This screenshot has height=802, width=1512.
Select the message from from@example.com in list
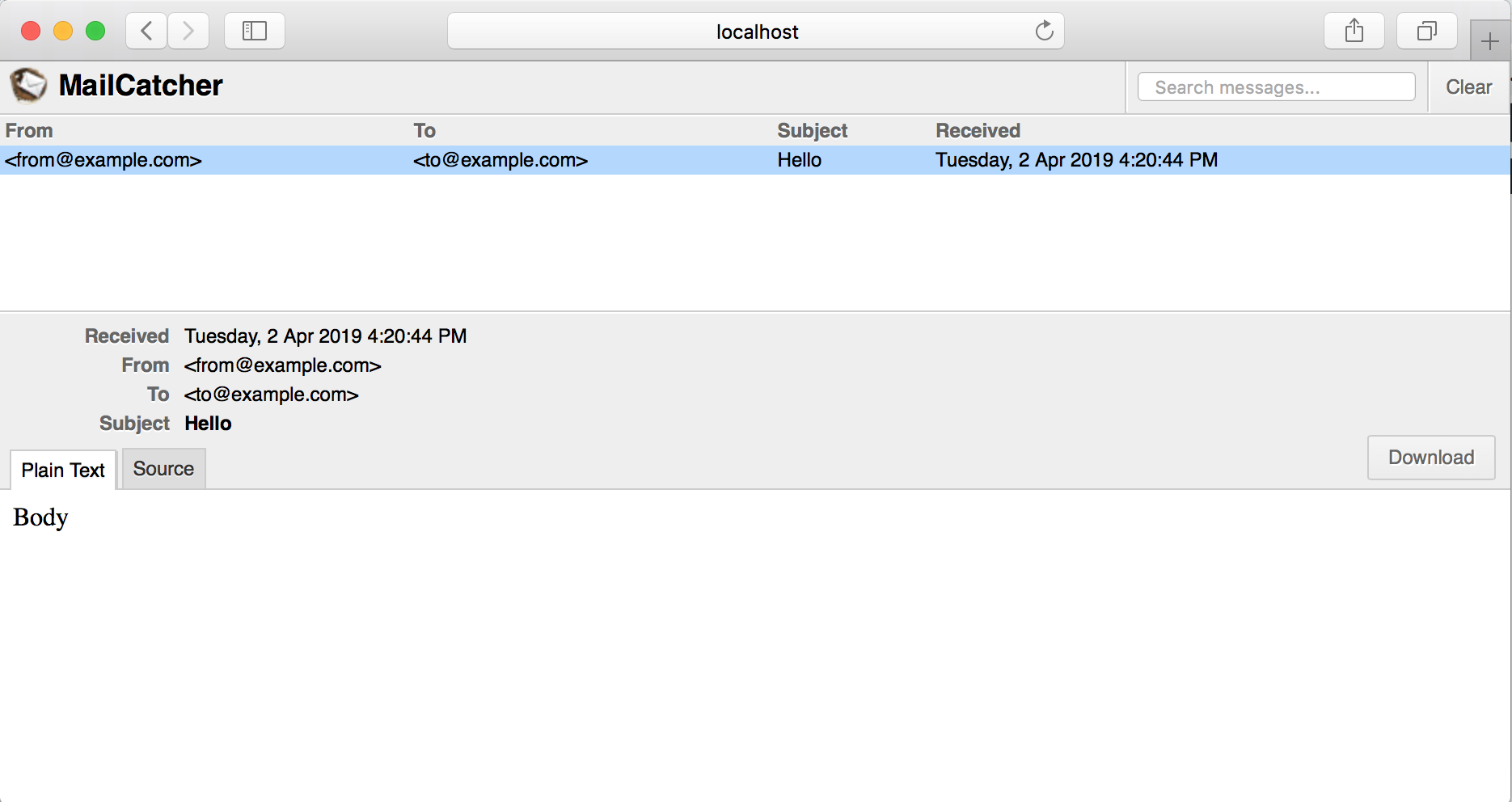click(x=755, y=160)
